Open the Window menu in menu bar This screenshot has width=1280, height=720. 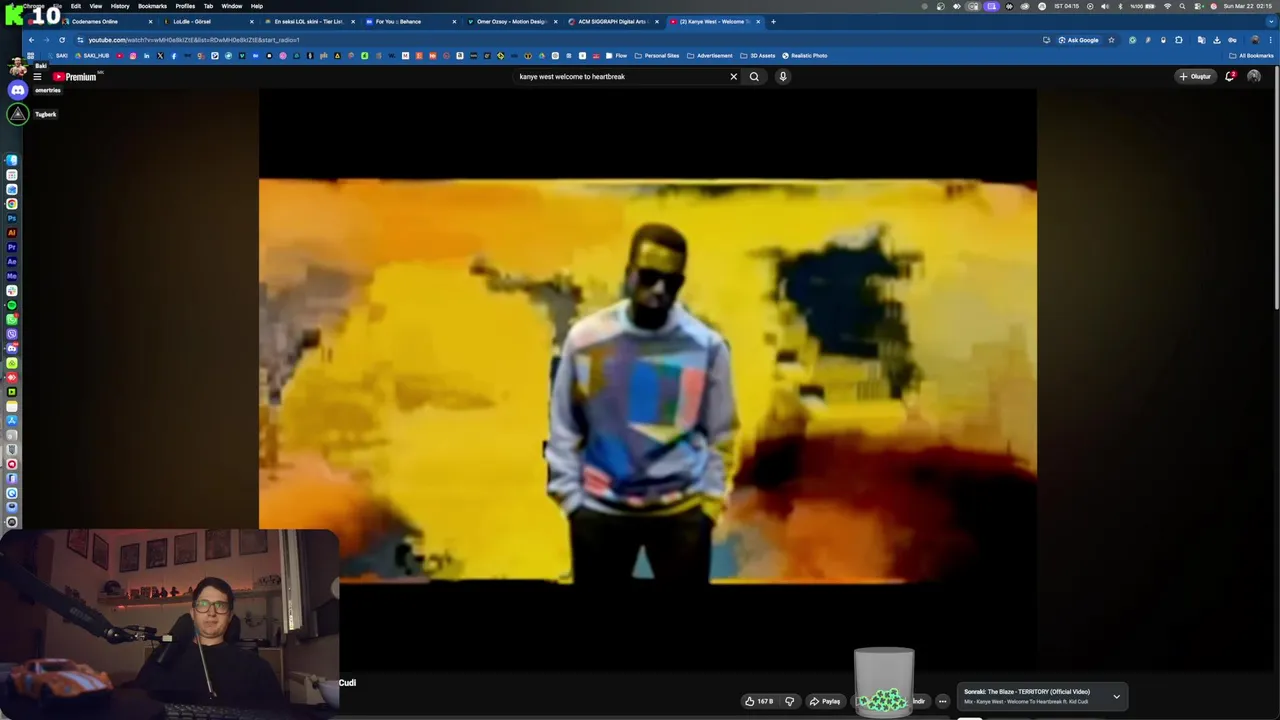pyautogui.click(x=231, y=6)
